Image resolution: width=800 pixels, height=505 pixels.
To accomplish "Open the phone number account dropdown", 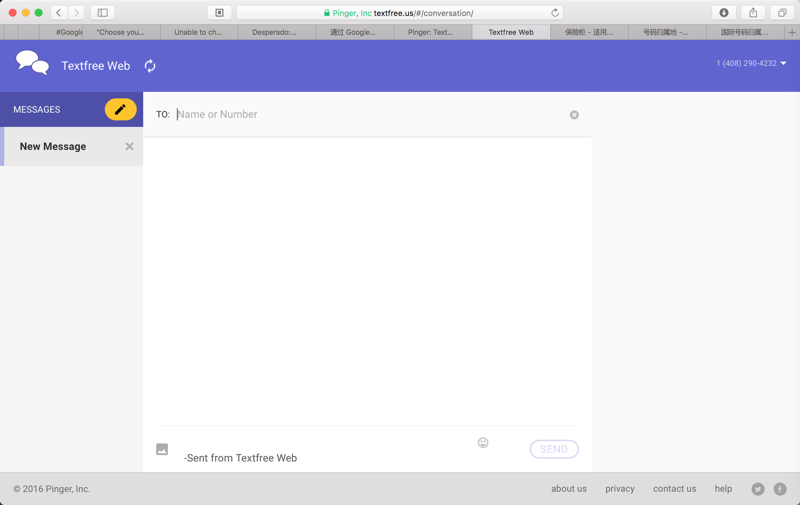I will pyautogui.click(x=751, y=63).
